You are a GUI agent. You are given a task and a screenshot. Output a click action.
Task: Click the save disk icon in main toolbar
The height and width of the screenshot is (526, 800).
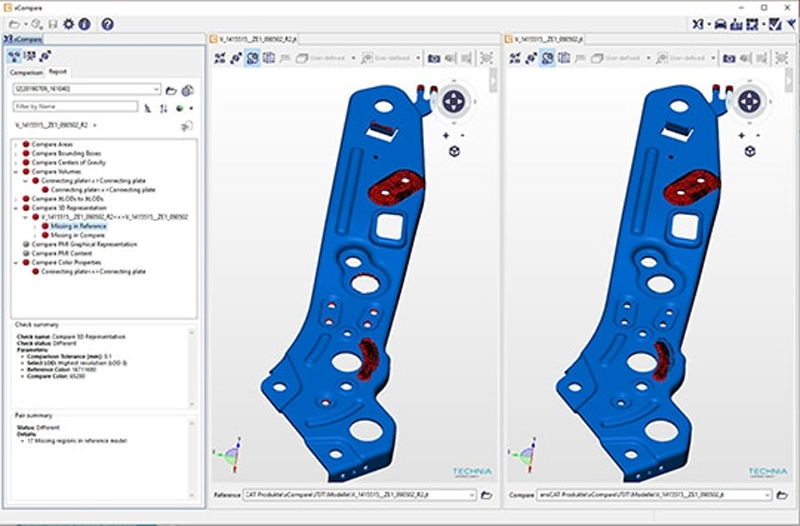click(x=53, y=24)
